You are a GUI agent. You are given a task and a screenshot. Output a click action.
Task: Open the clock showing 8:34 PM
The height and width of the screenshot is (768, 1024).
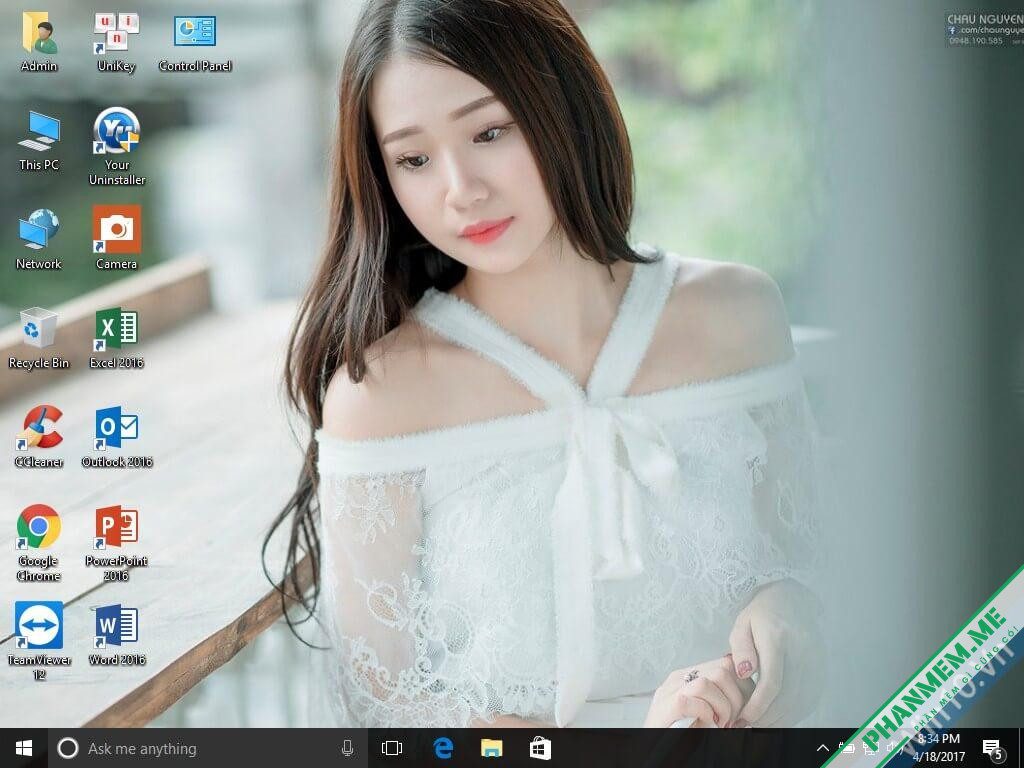[x=938, y=748]
